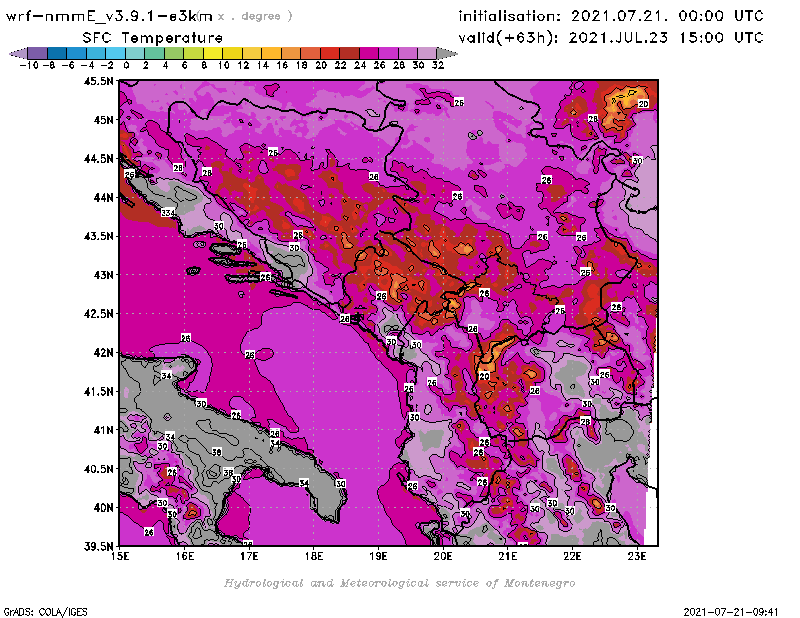The height and width of the screenshot is (618, 800).
Task: Pick the orange 14 to 16 swatch
Action: (x=271, y=53)
